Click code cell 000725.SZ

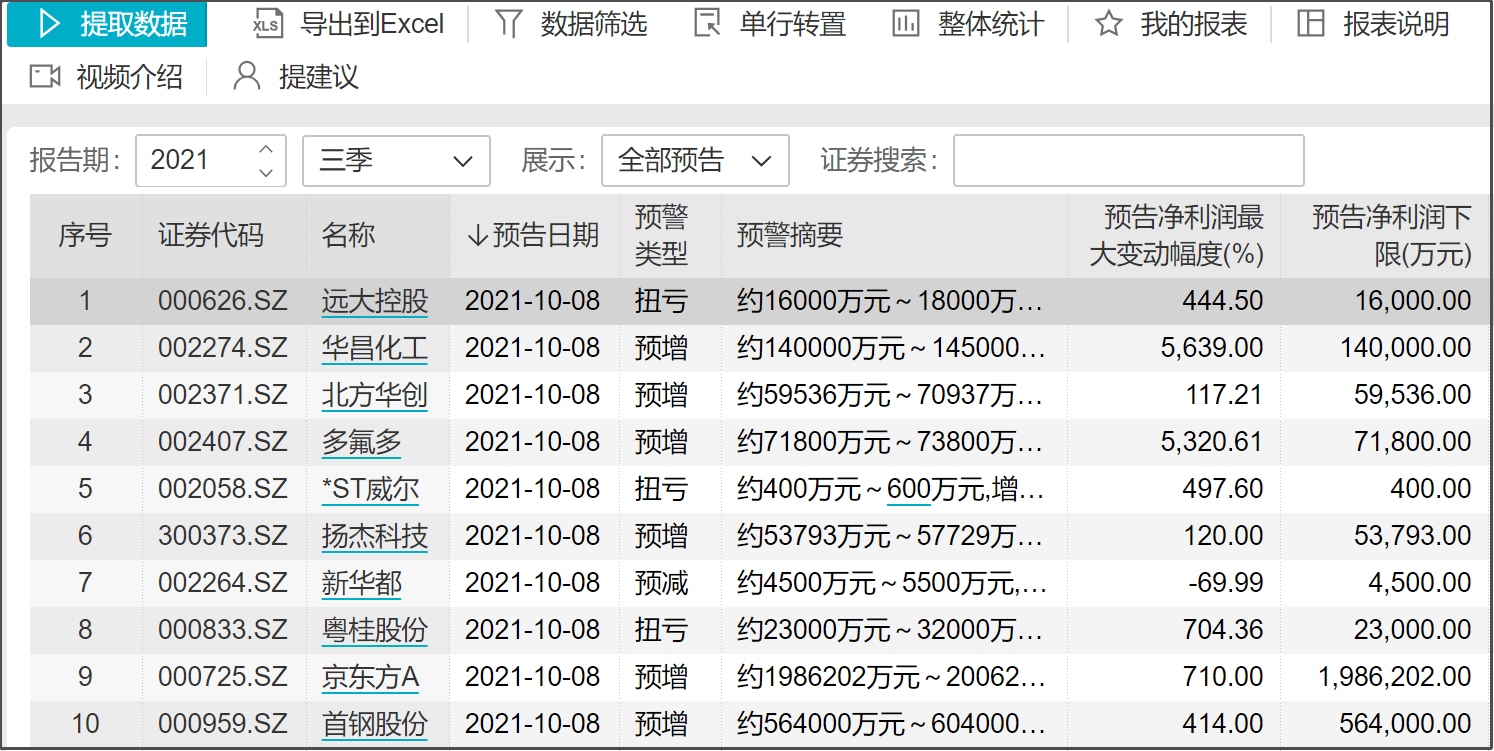[223, 677]
